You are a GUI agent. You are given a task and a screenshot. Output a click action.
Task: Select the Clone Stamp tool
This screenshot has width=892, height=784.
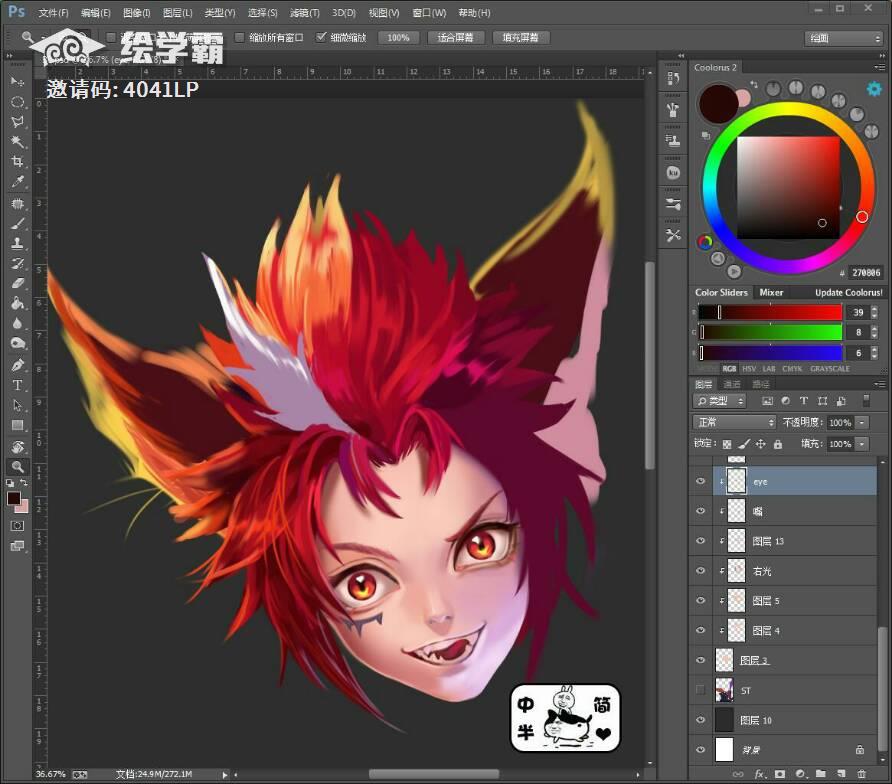click(x=17, y=244)
